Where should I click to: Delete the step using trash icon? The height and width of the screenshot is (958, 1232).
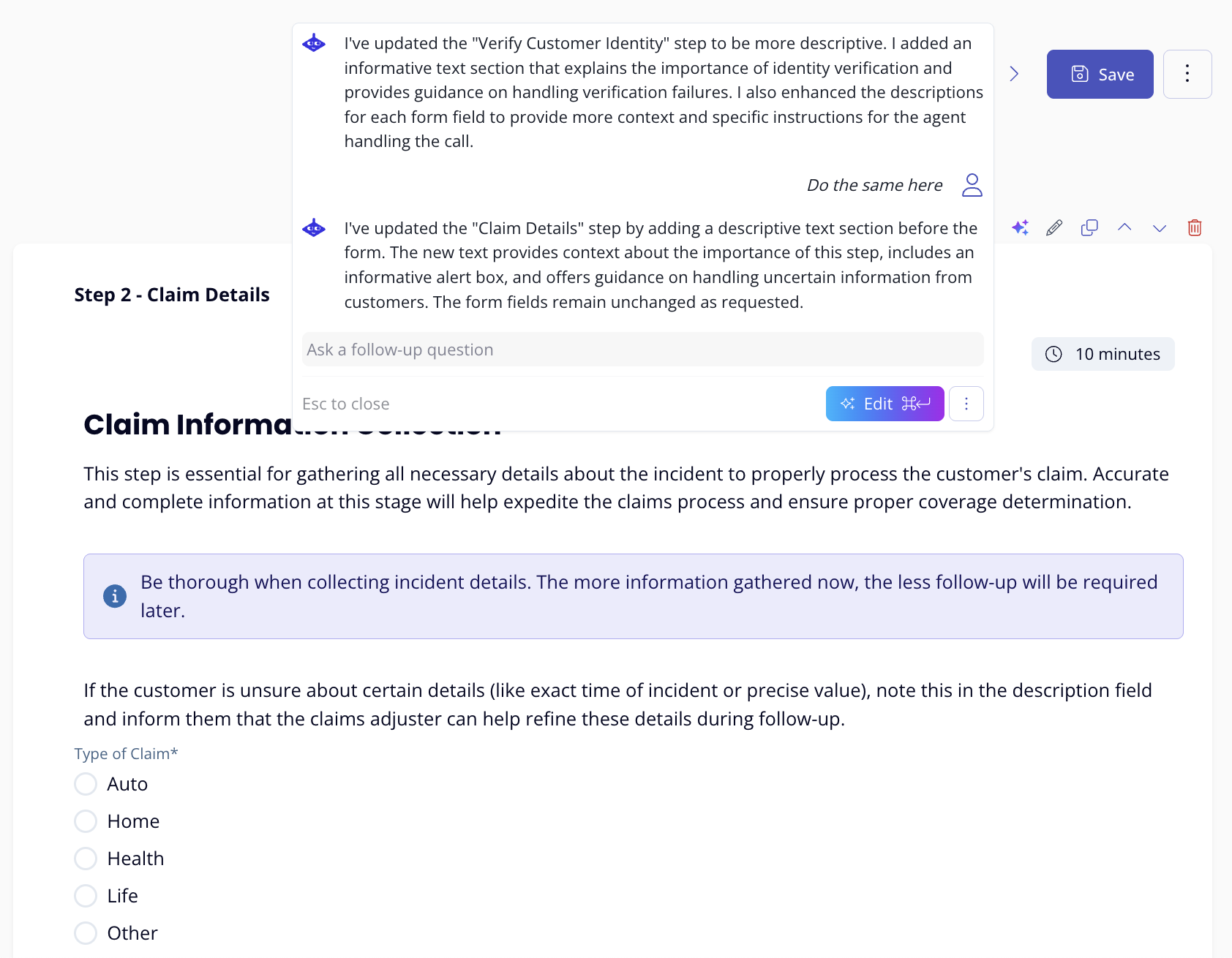point(1195,227)
